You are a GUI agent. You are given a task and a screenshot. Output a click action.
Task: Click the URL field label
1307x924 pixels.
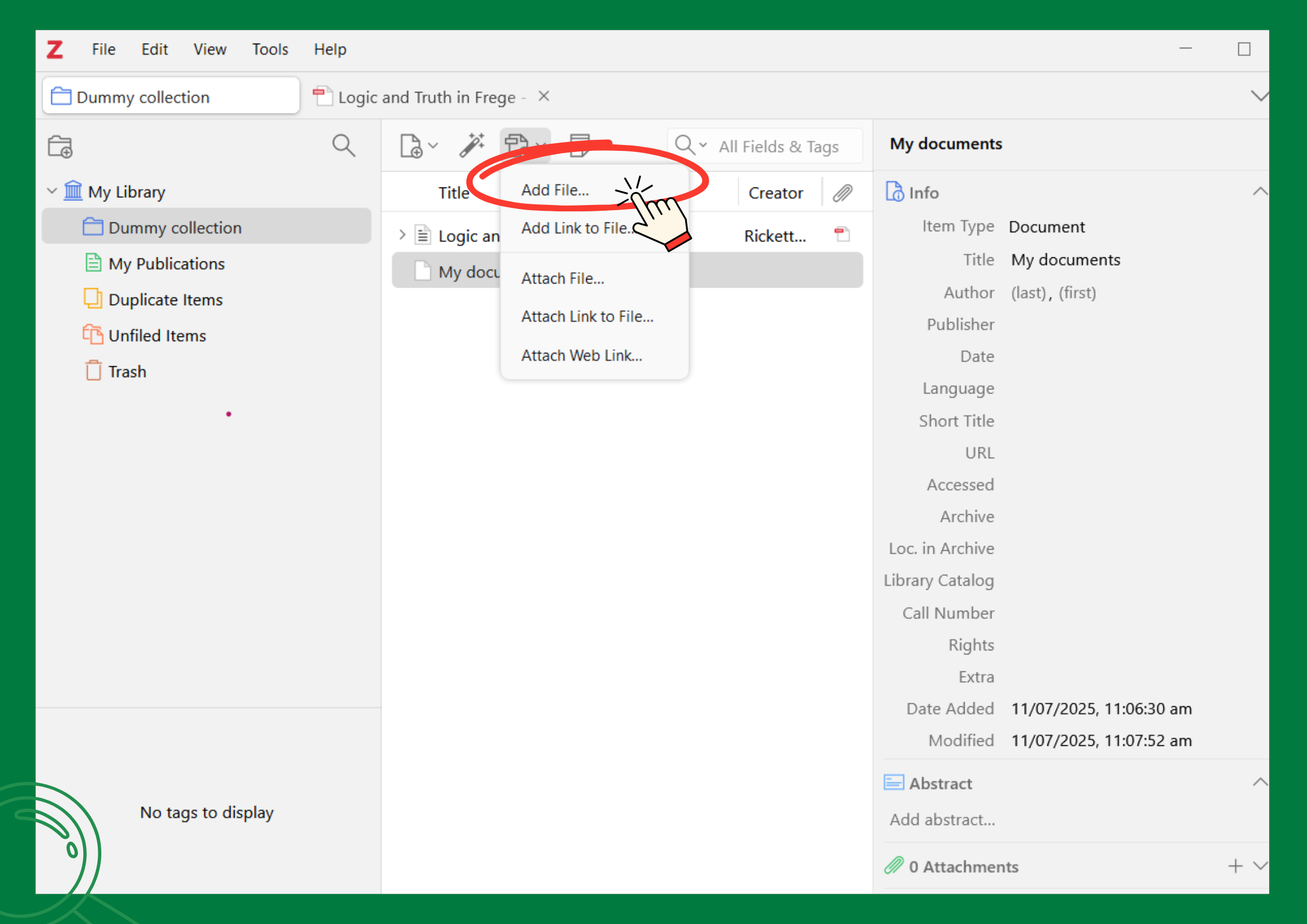[979, 453]
